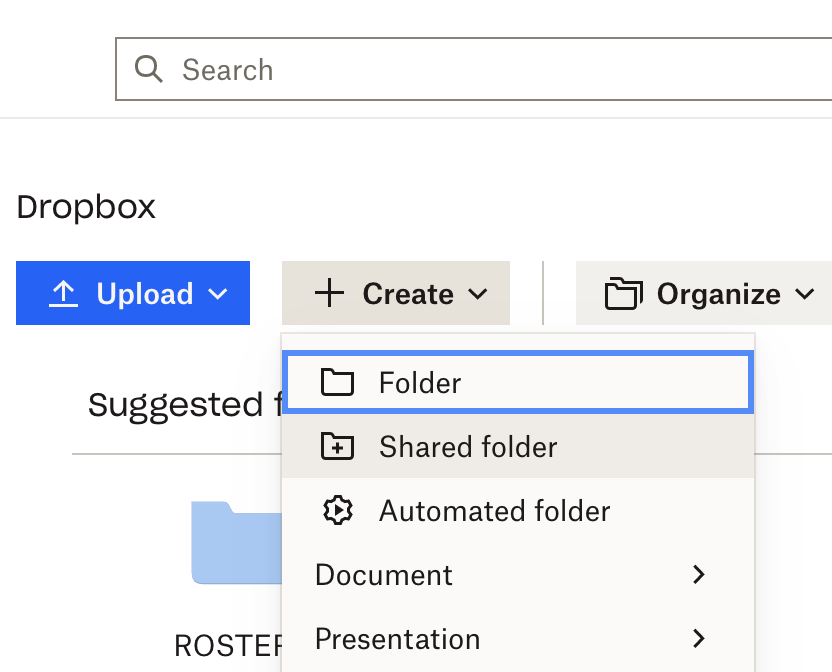Screen dimensions: 832x672
Task: Click the Shared folder plus icon
Action: [x=337, y=447]
